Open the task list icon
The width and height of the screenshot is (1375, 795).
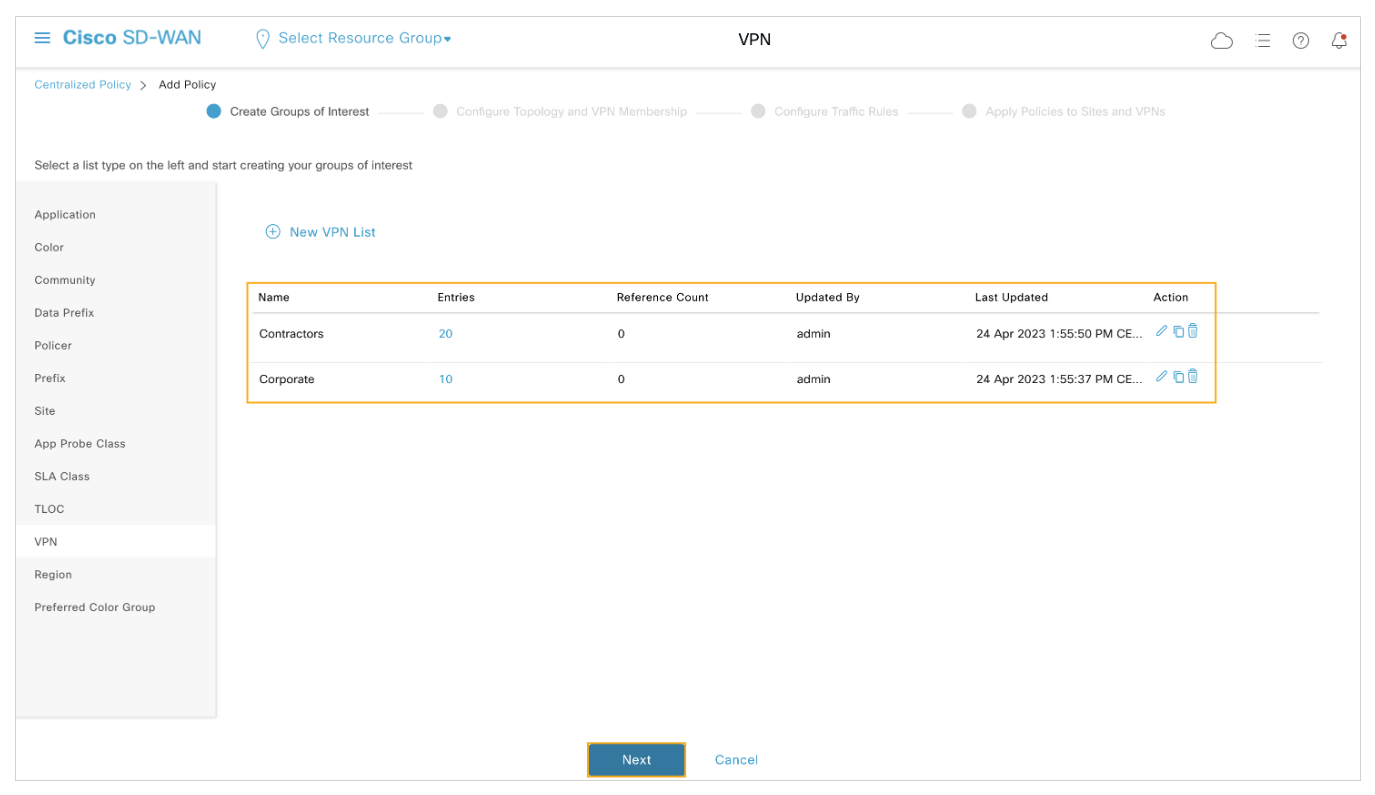point(1263,41)
